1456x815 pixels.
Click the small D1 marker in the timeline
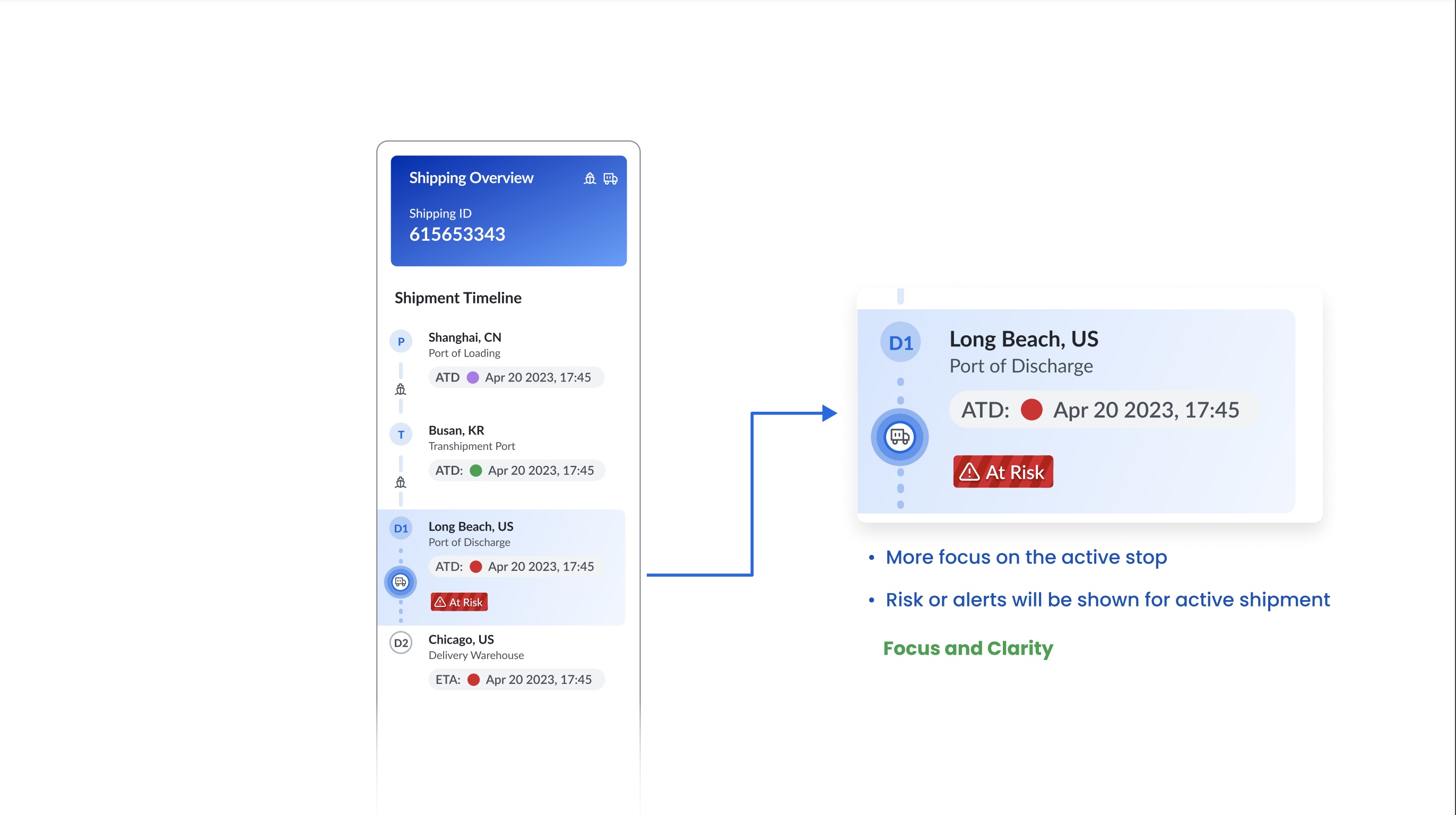coord(401,528)
